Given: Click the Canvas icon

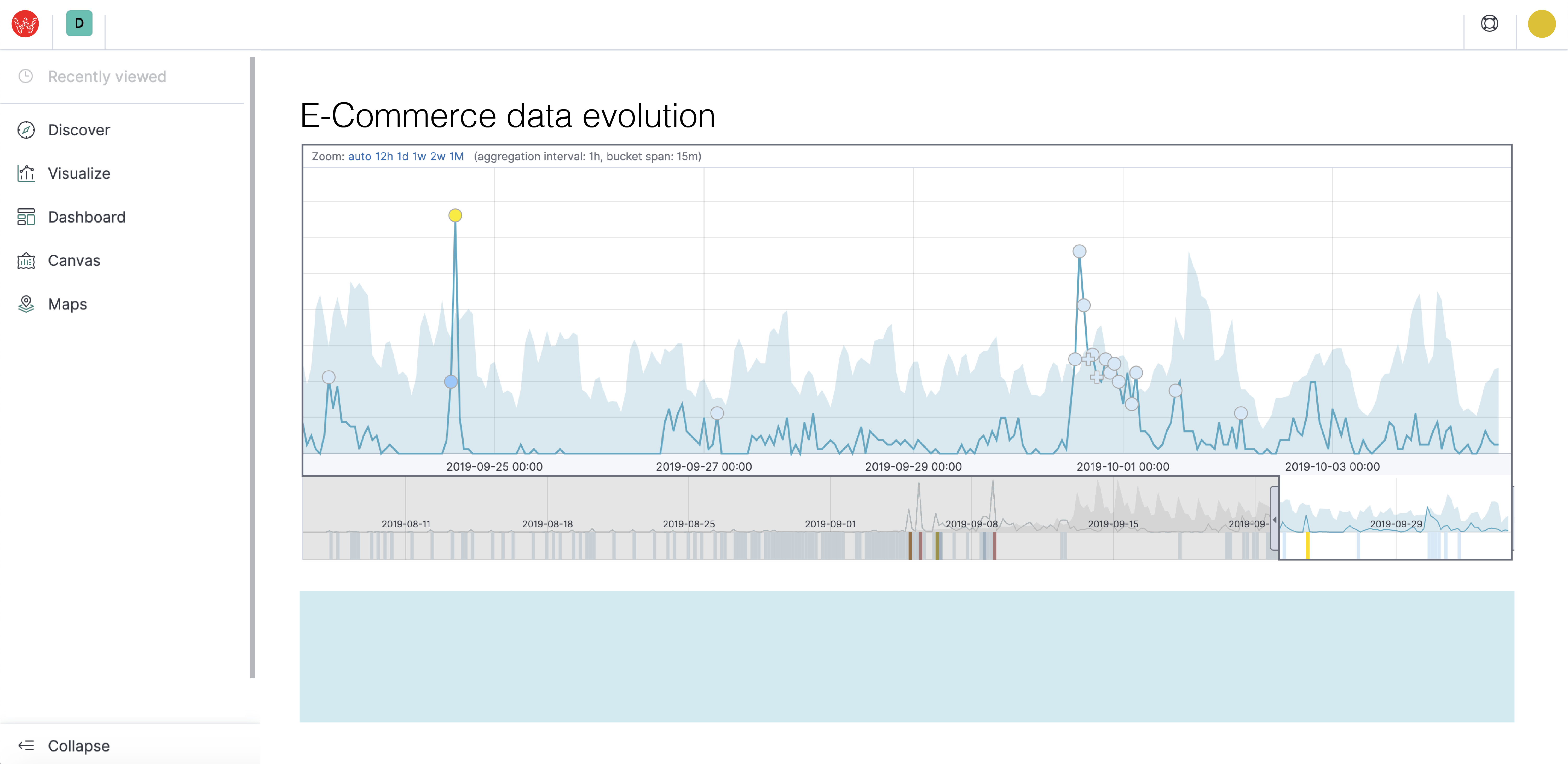Looking at the screenshot, I should [26, 260].
